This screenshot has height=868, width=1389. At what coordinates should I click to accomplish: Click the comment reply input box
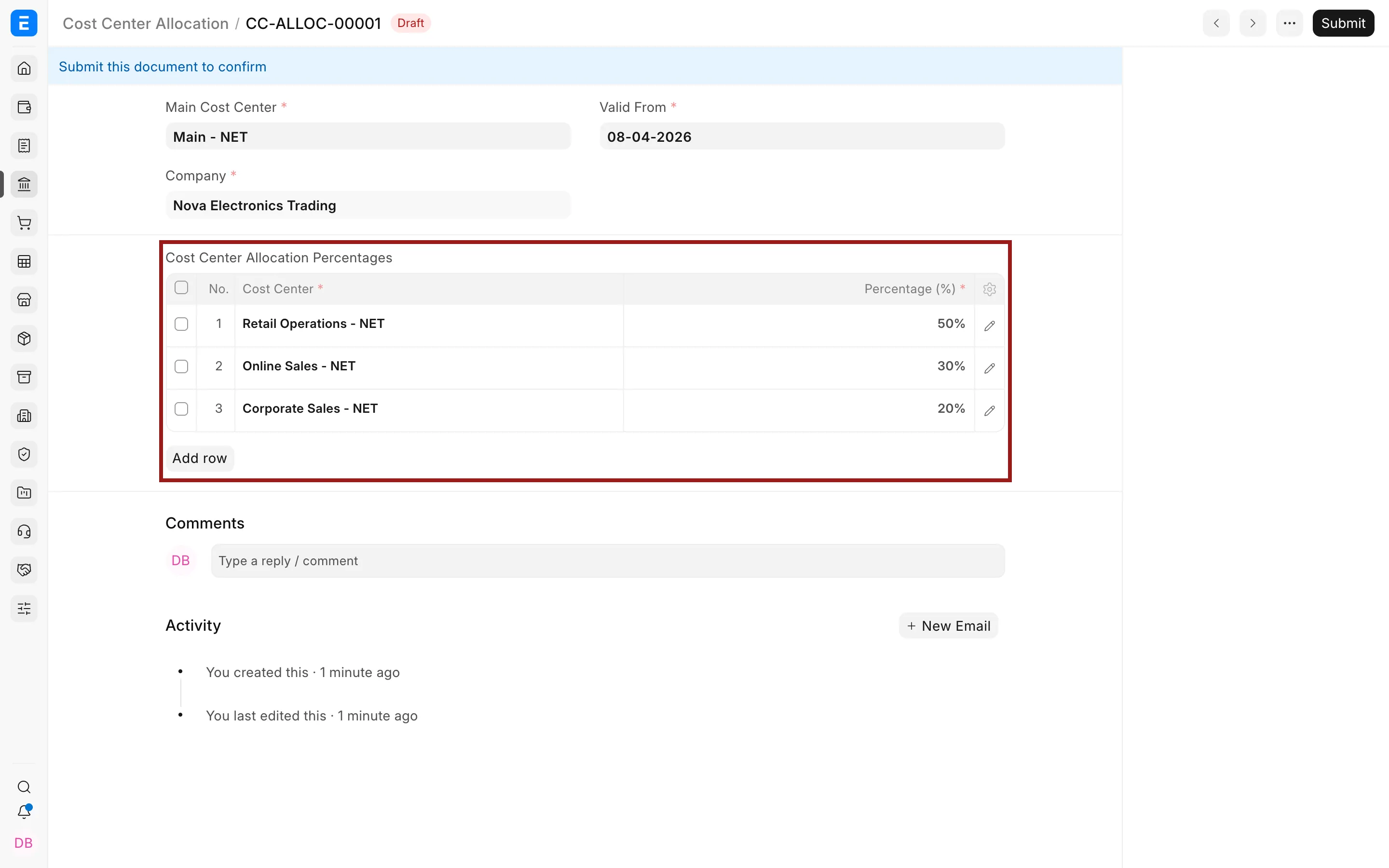coord(608,561)
